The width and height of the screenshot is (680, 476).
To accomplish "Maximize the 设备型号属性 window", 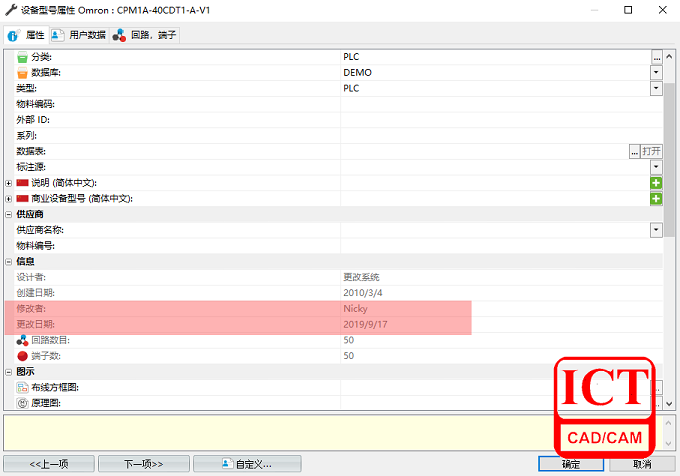I will click(628, 10).
